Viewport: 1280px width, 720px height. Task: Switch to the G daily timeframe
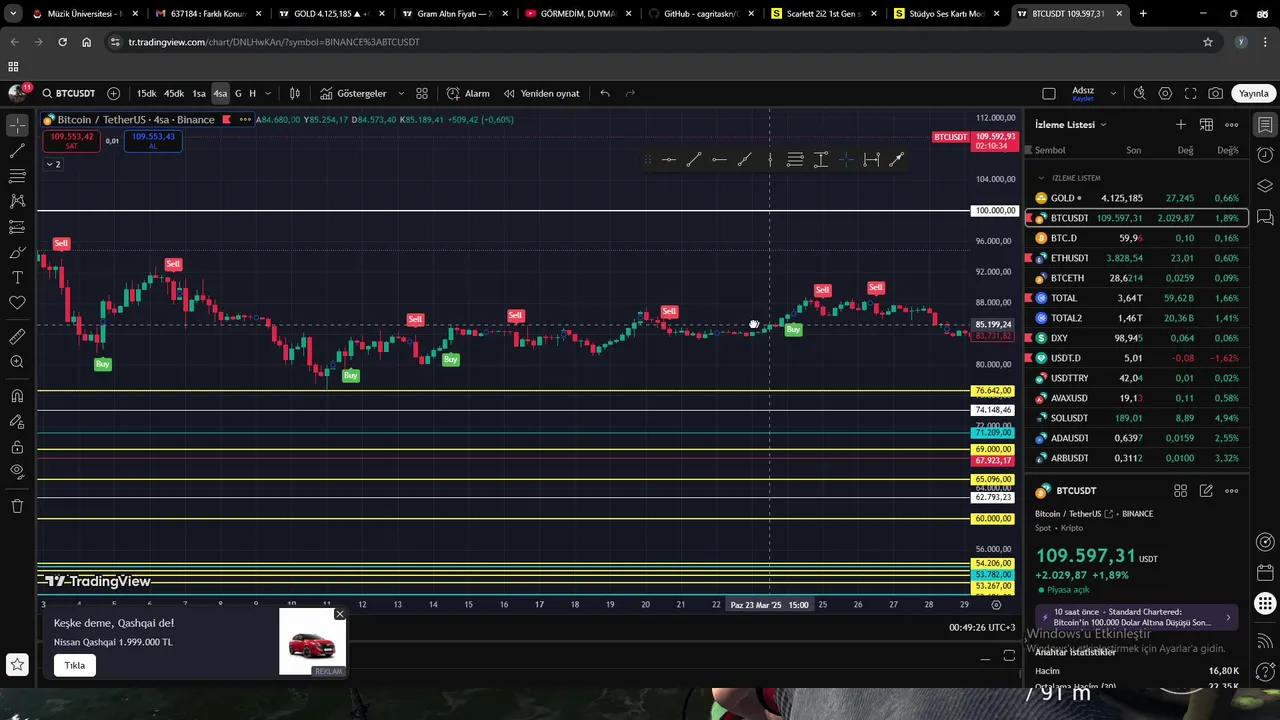238,93
